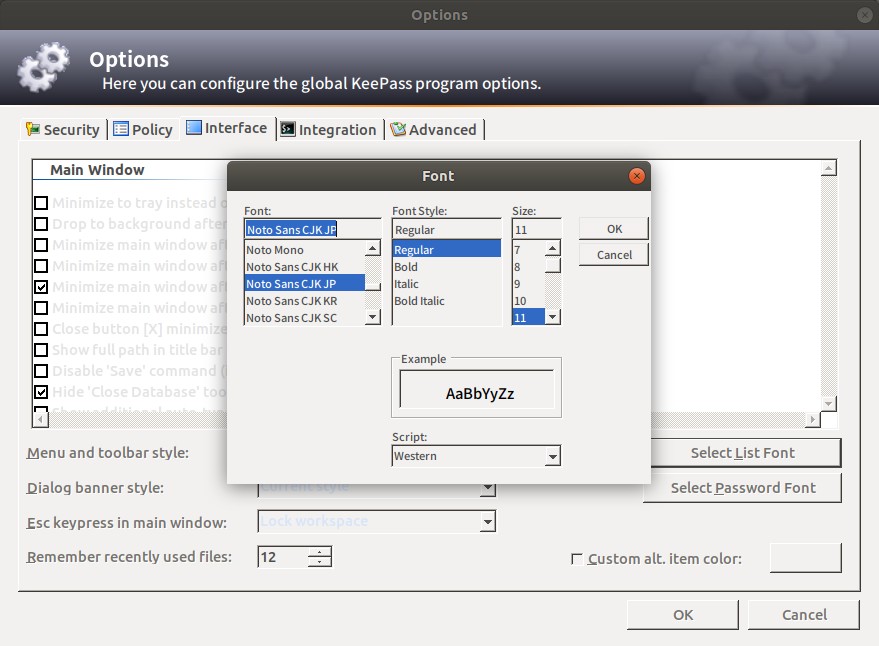Screen dimensions: 879x646
Task: Click the options list vertical scroll-down arrow
Action: [829, 404]
